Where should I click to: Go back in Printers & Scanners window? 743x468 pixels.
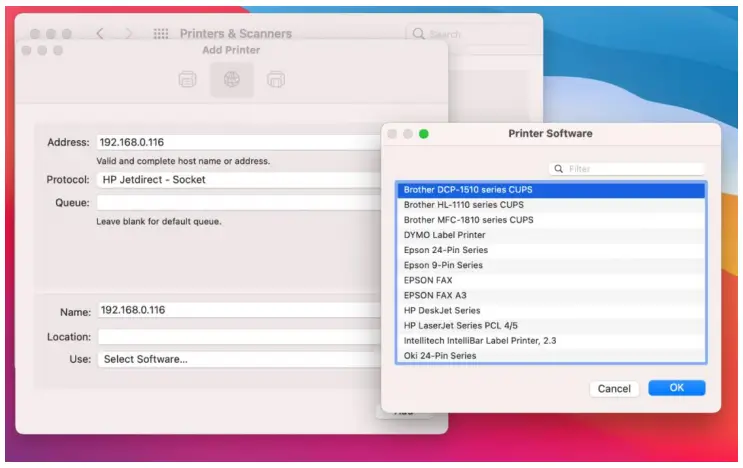[100, 34]
